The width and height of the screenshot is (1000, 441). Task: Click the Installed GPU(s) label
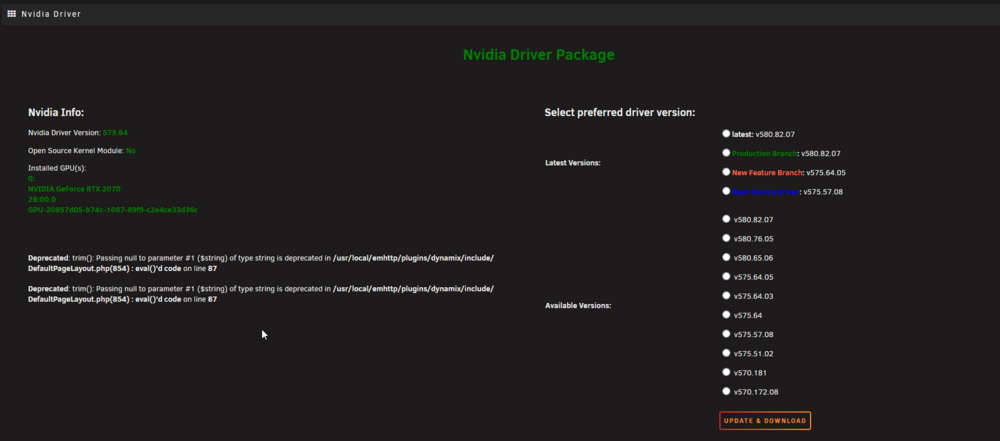tap(57, 168)
